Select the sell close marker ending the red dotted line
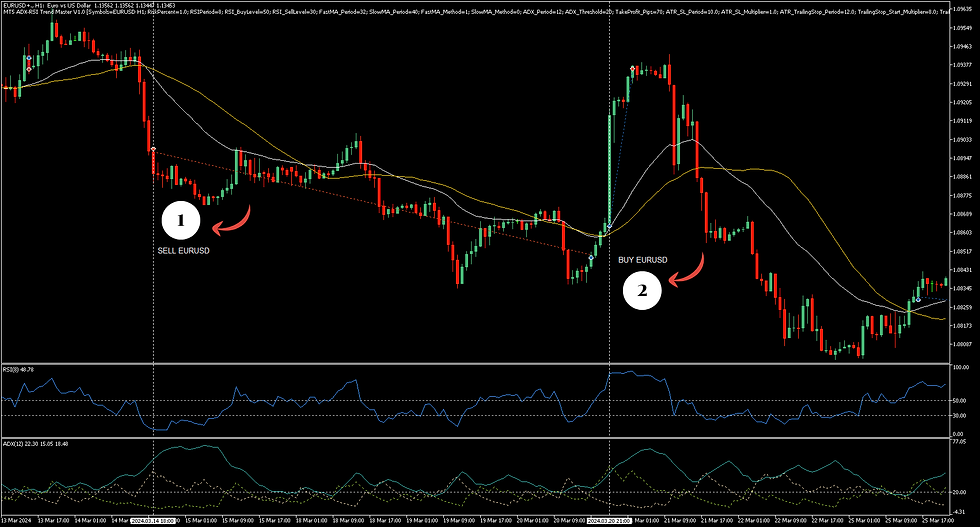Screen dimensions: 980x527 pos(591,257)
